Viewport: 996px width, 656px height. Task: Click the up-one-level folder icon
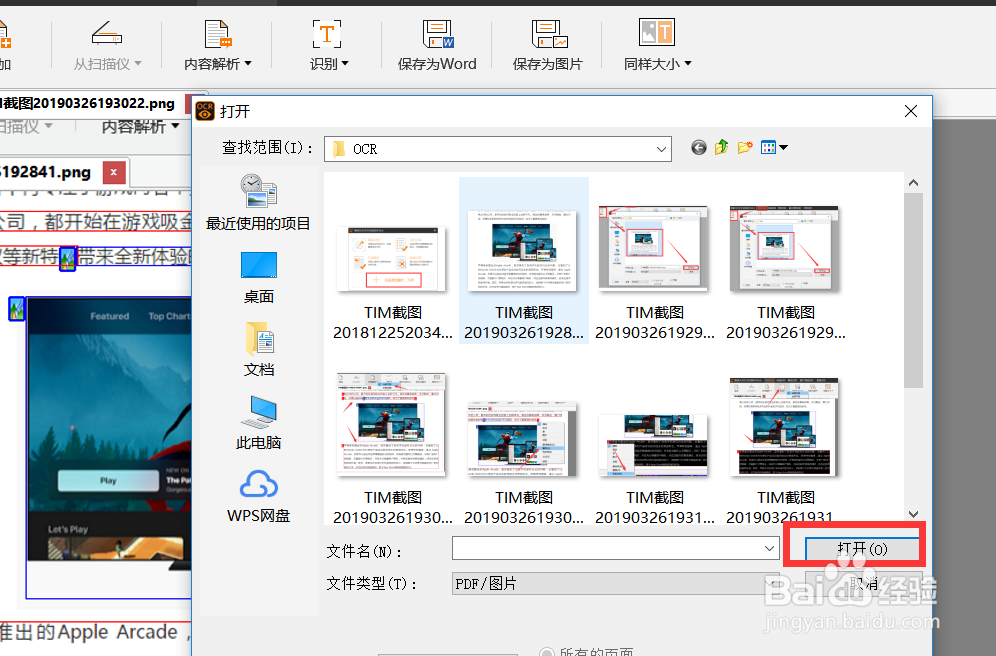point(721,147)
